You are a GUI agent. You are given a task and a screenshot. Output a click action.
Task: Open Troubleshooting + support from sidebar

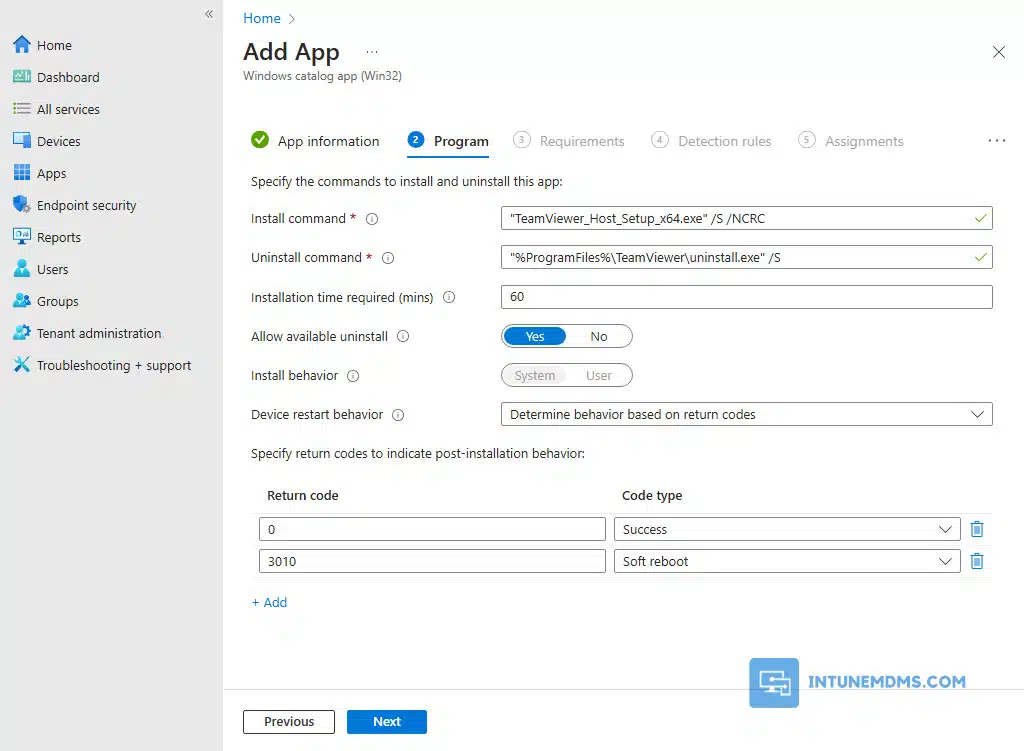tap(114, 365)
